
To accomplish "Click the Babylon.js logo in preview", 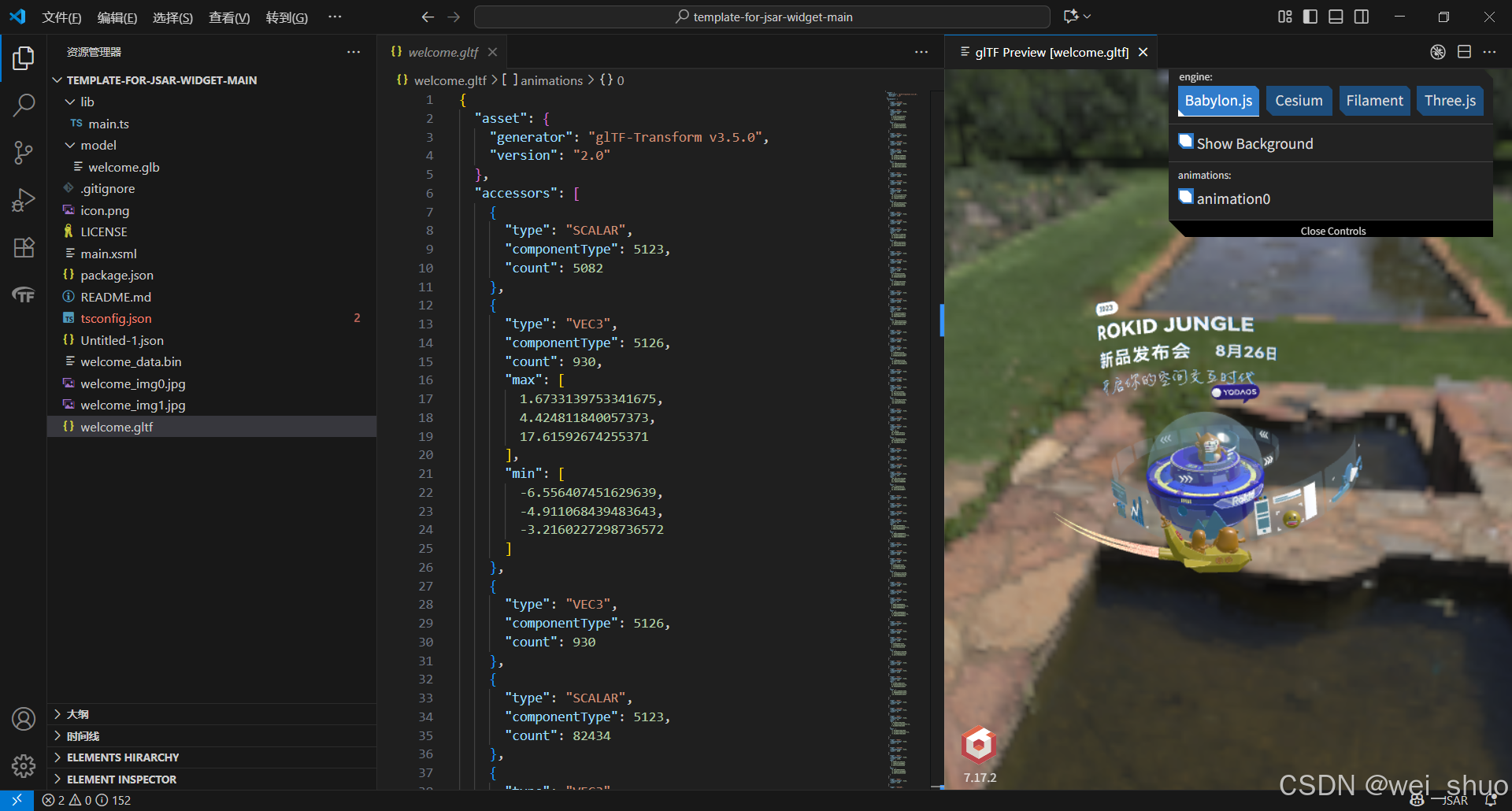I will 979,745.
